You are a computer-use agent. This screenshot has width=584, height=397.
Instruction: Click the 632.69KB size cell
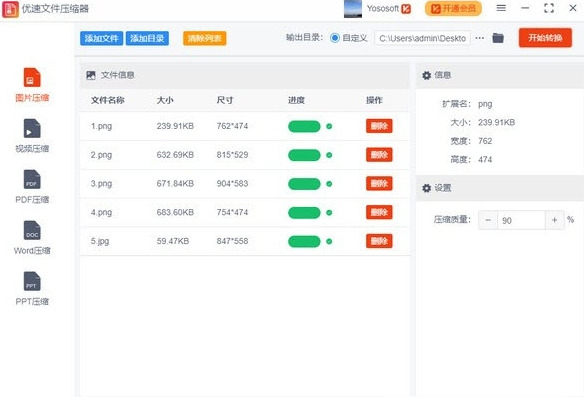pos(175,155)
